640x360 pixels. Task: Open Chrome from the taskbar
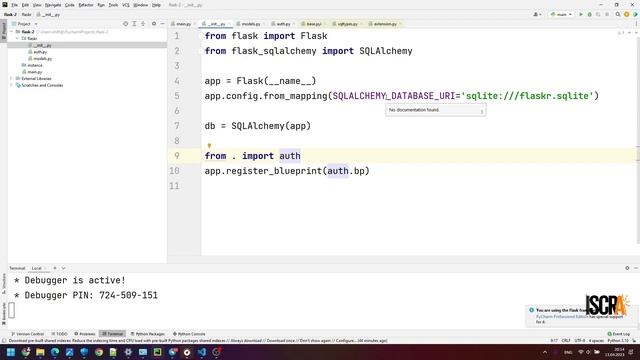99,352
